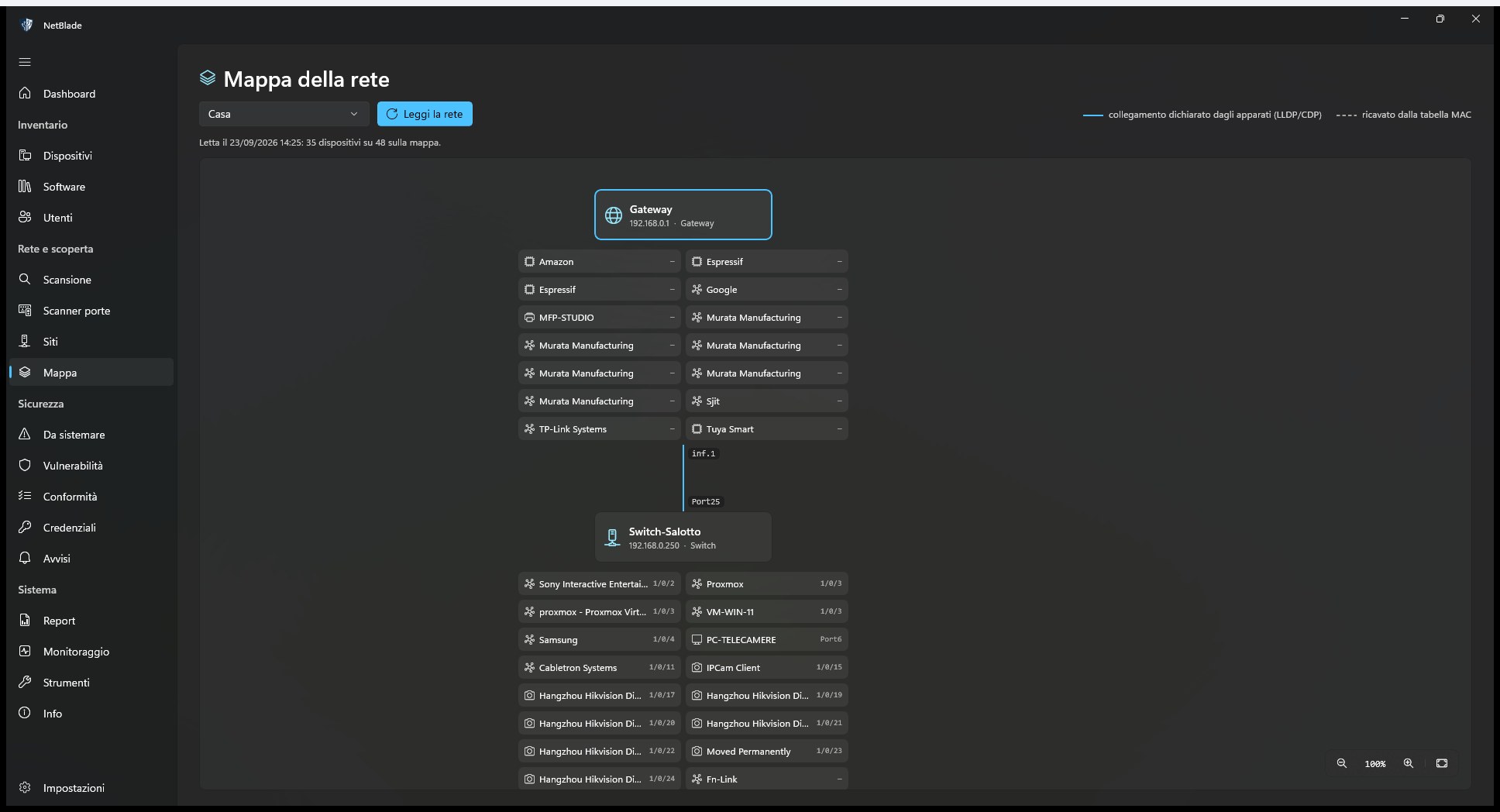This screenshot has width=1500, height=812.
Task: Open the Casa site dropdown
Action: 284,114
